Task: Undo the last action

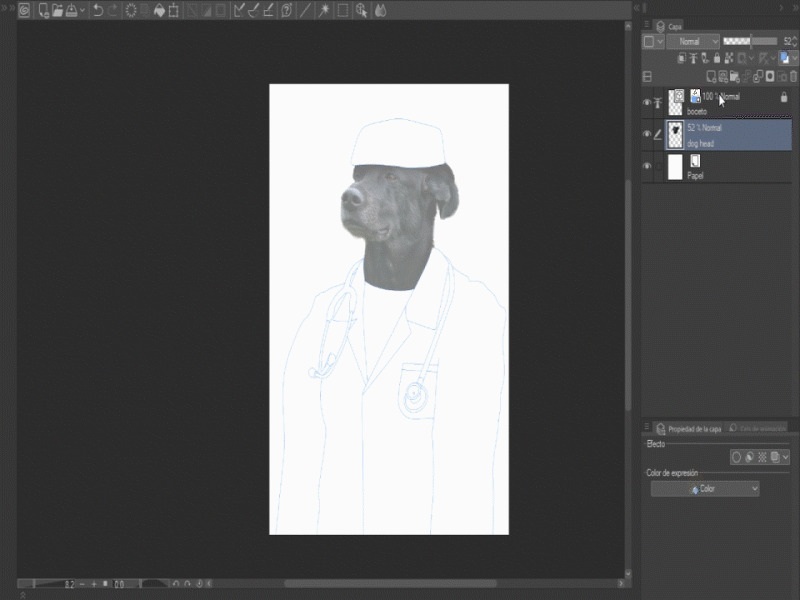Action: point(98,11)
